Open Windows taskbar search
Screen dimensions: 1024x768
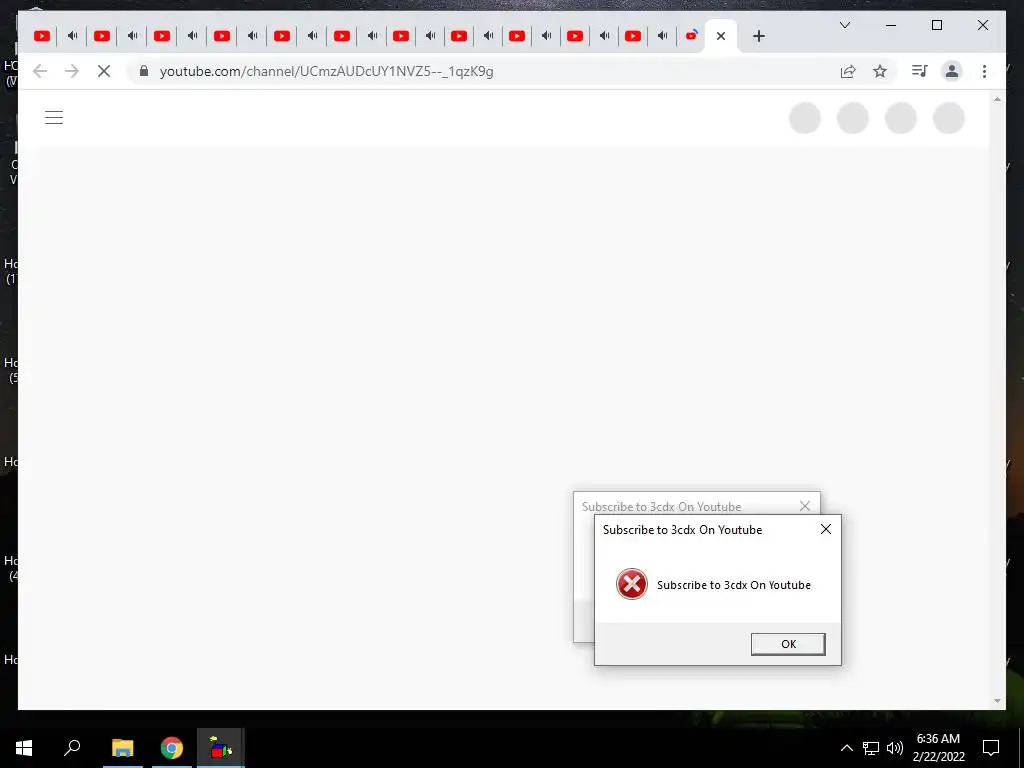72,748
